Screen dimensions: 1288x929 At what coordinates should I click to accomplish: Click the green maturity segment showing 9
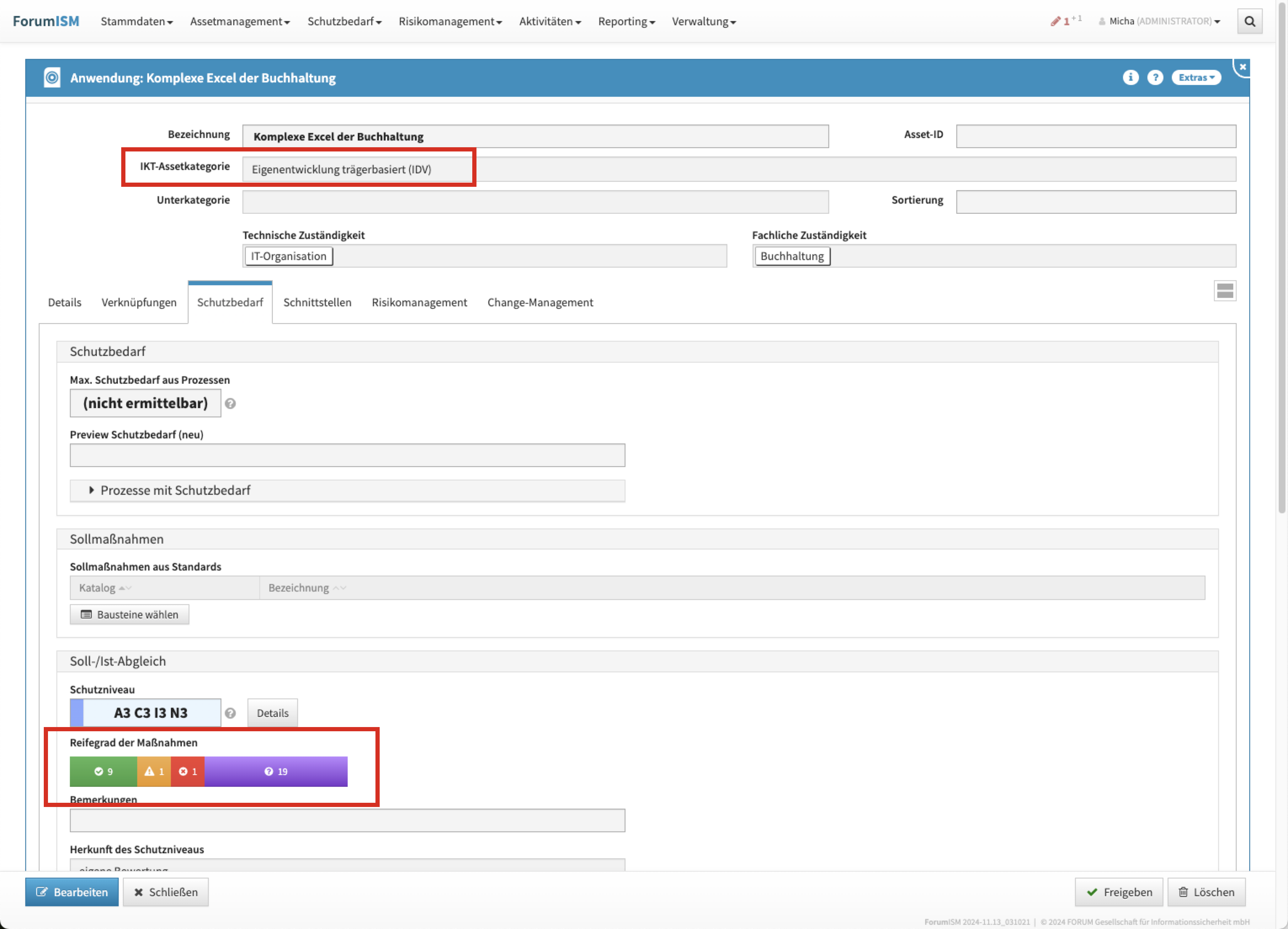(x=104, y=771)
